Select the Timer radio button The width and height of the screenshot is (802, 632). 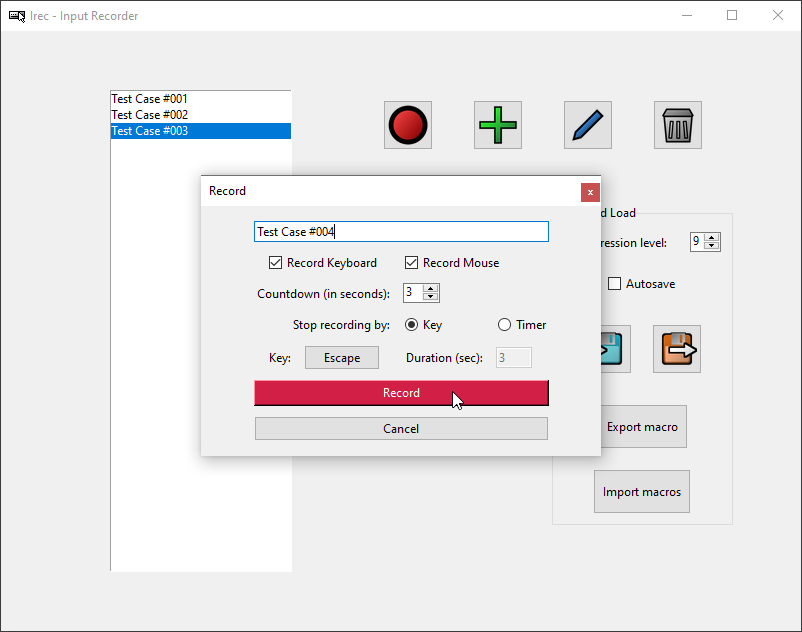(505, 325)
